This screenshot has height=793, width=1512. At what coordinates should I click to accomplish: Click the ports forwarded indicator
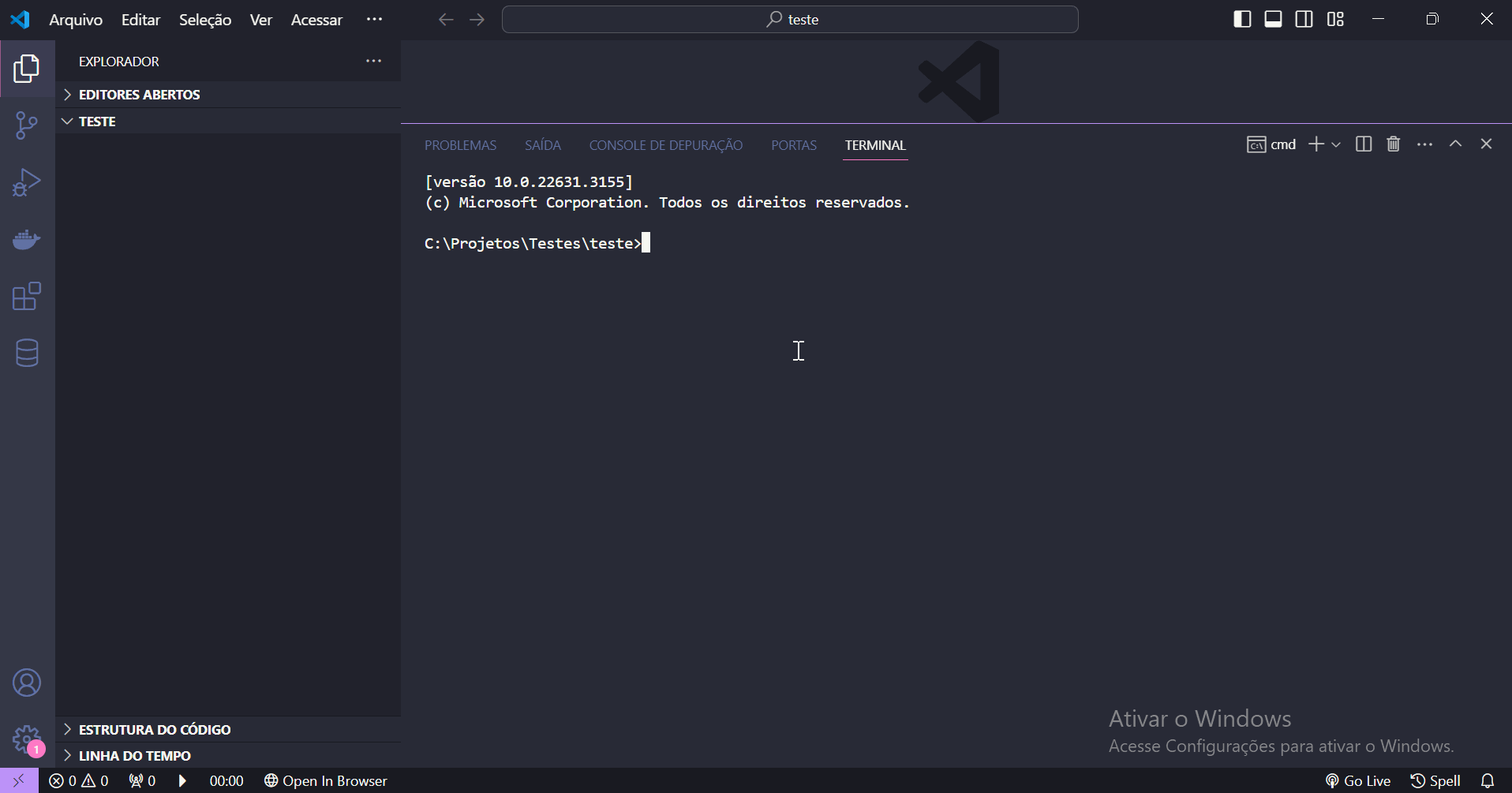pyautogui.click(x=143, y=780)
